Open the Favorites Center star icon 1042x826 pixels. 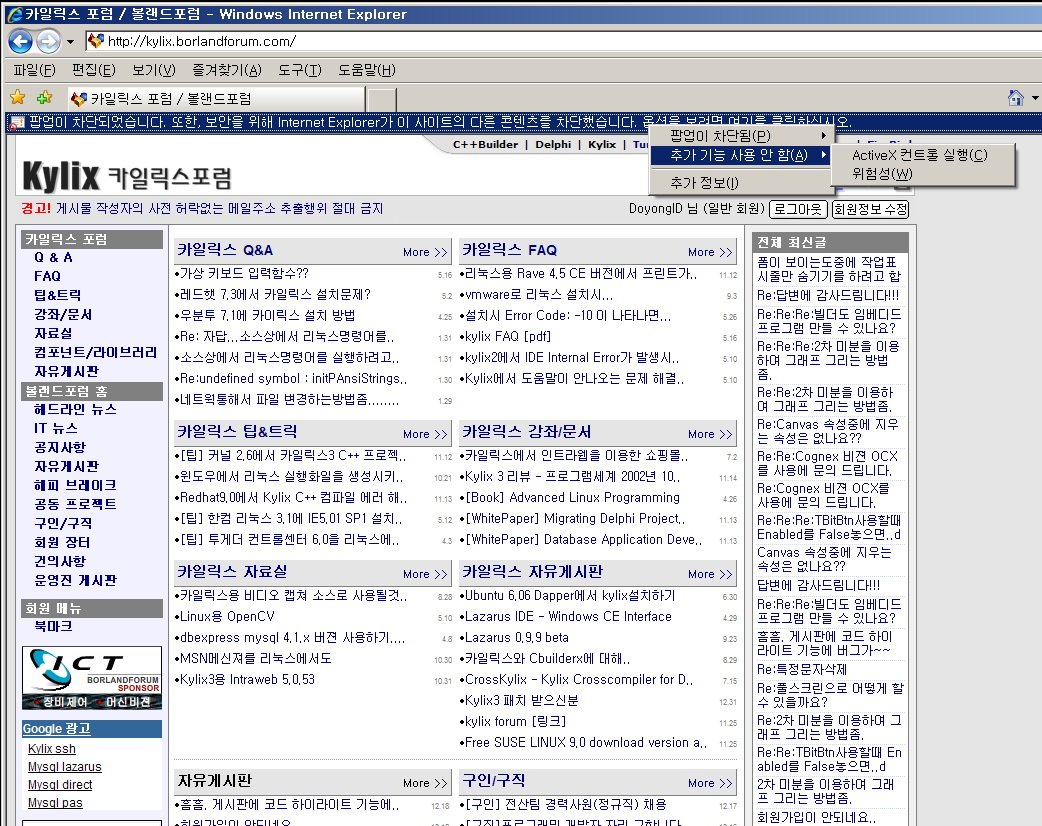[x=17, y=98]
